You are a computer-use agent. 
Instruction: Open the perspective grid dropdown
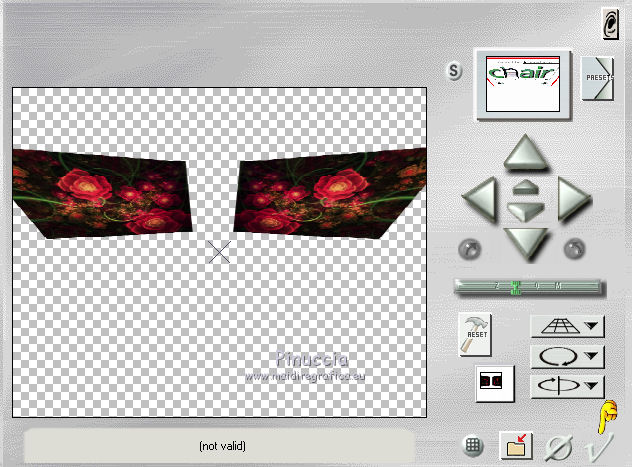pos(568,326)
